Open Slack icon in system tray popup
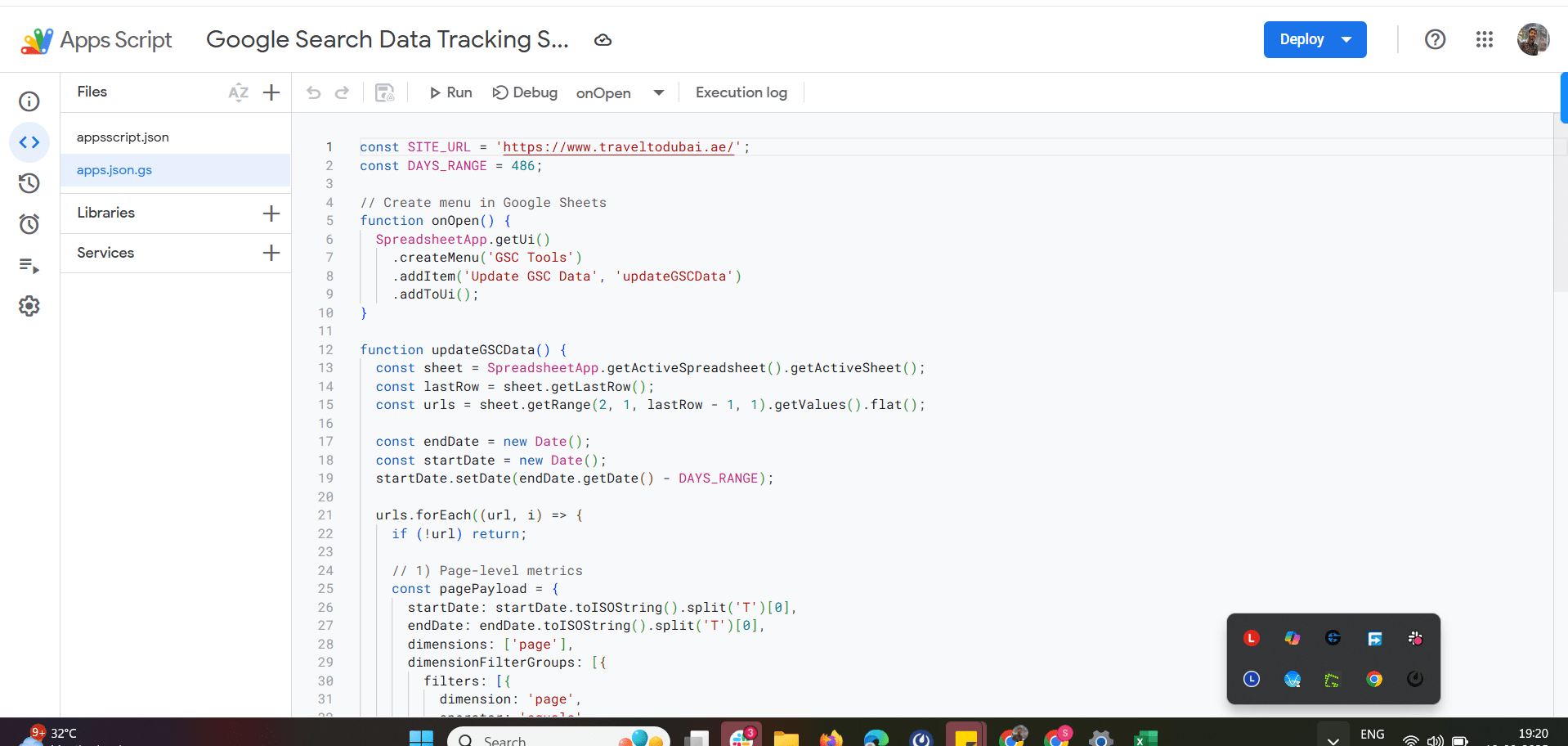 1415,638
